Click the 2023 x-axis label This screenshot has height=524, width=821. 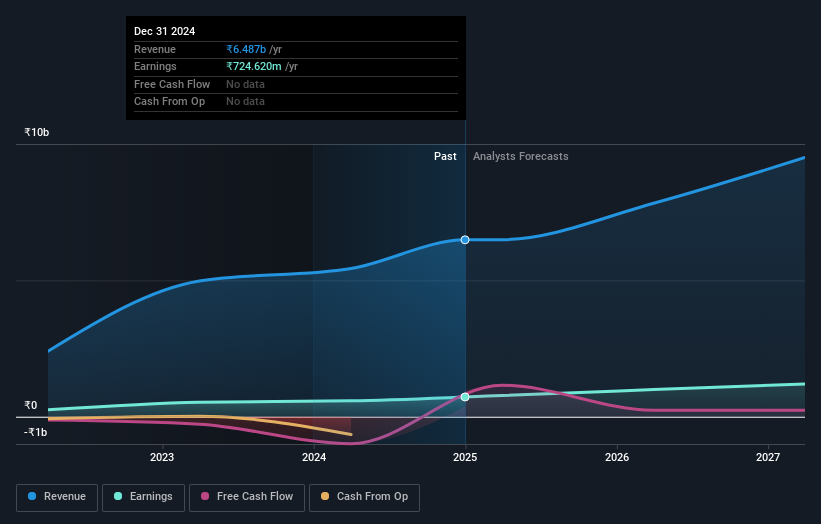coord(162,457)
